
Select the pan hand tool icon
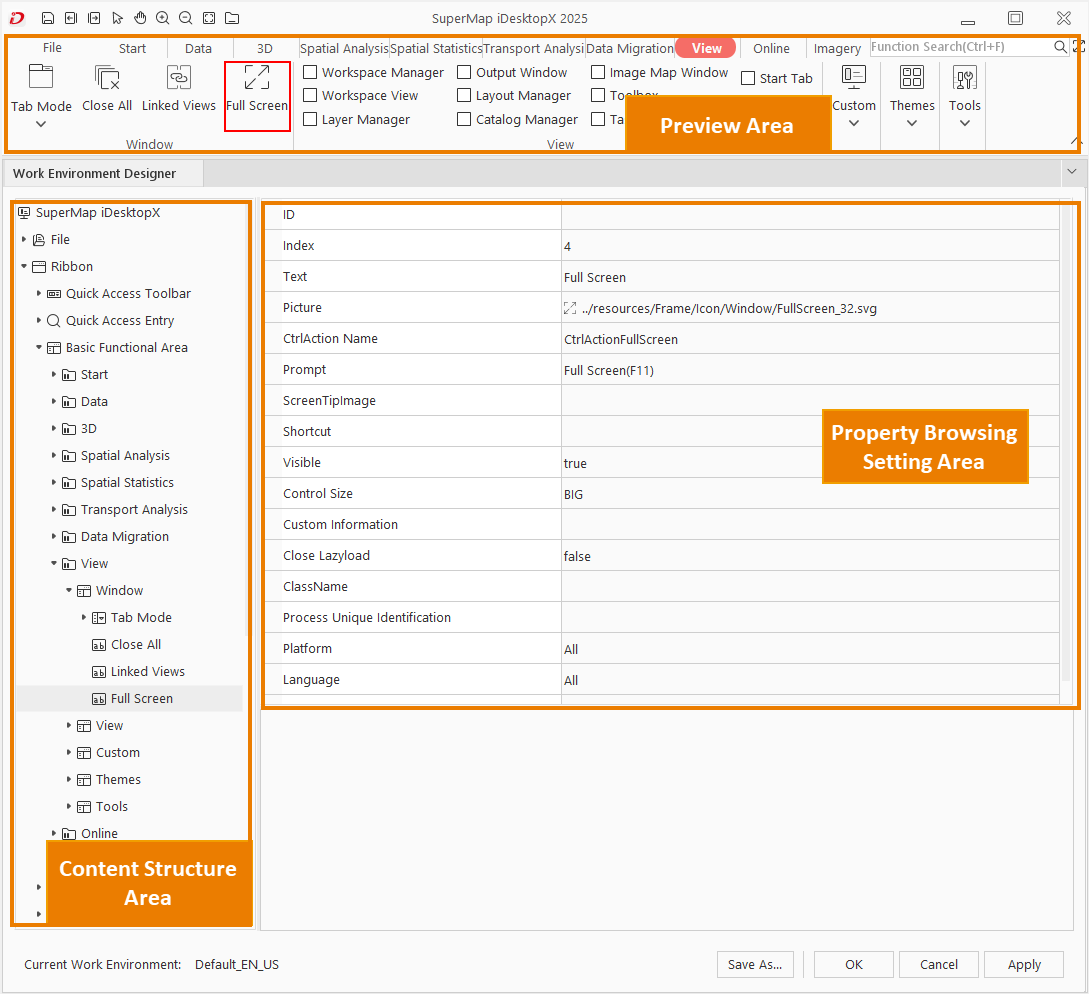140,18
